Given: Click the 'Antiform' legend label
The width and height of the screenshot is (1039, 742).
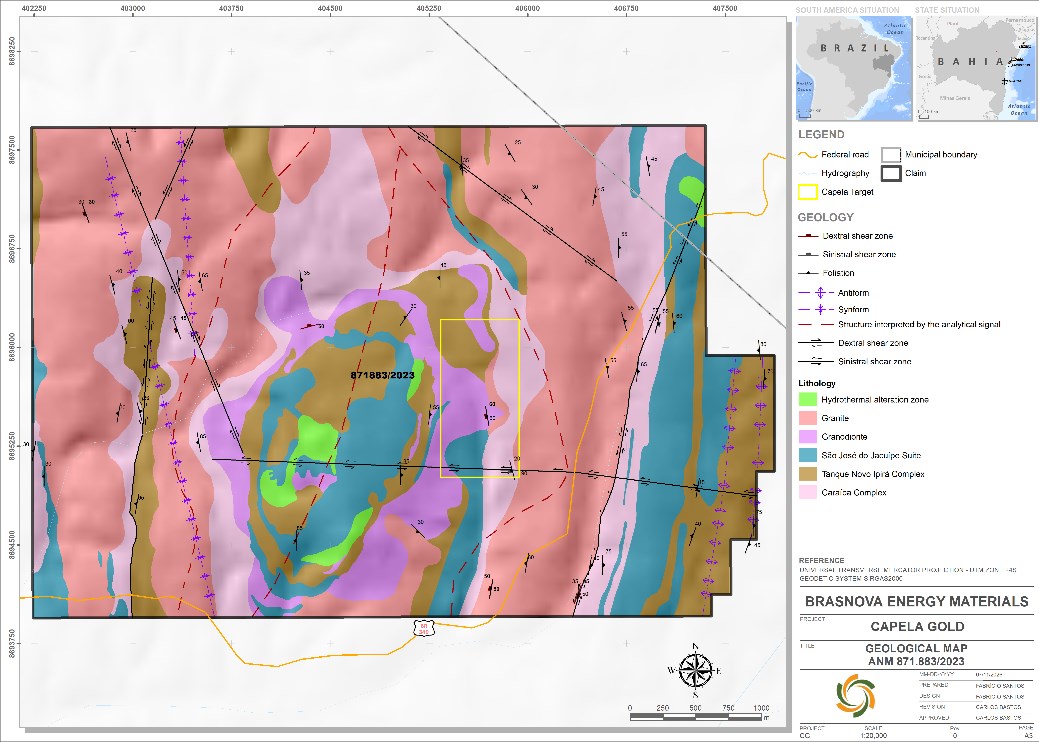Looking at the screenshot, I should (x=853, y=293).
